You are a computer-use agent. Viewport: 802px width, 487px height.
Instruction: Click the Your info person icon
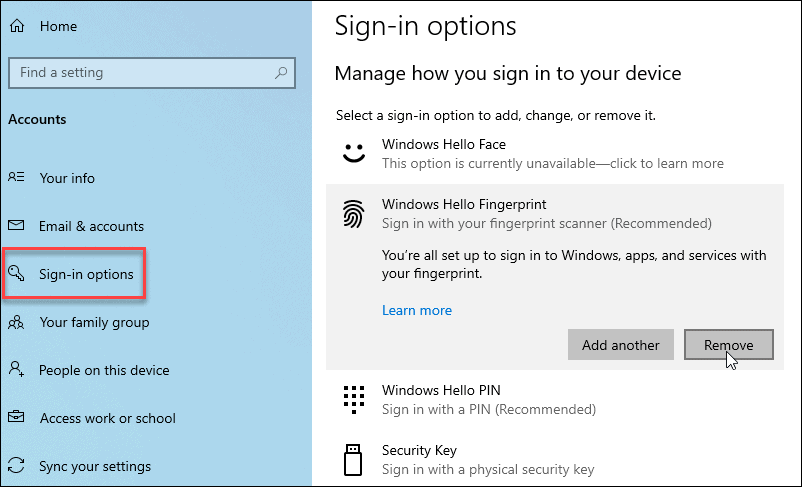click(16, 178)
